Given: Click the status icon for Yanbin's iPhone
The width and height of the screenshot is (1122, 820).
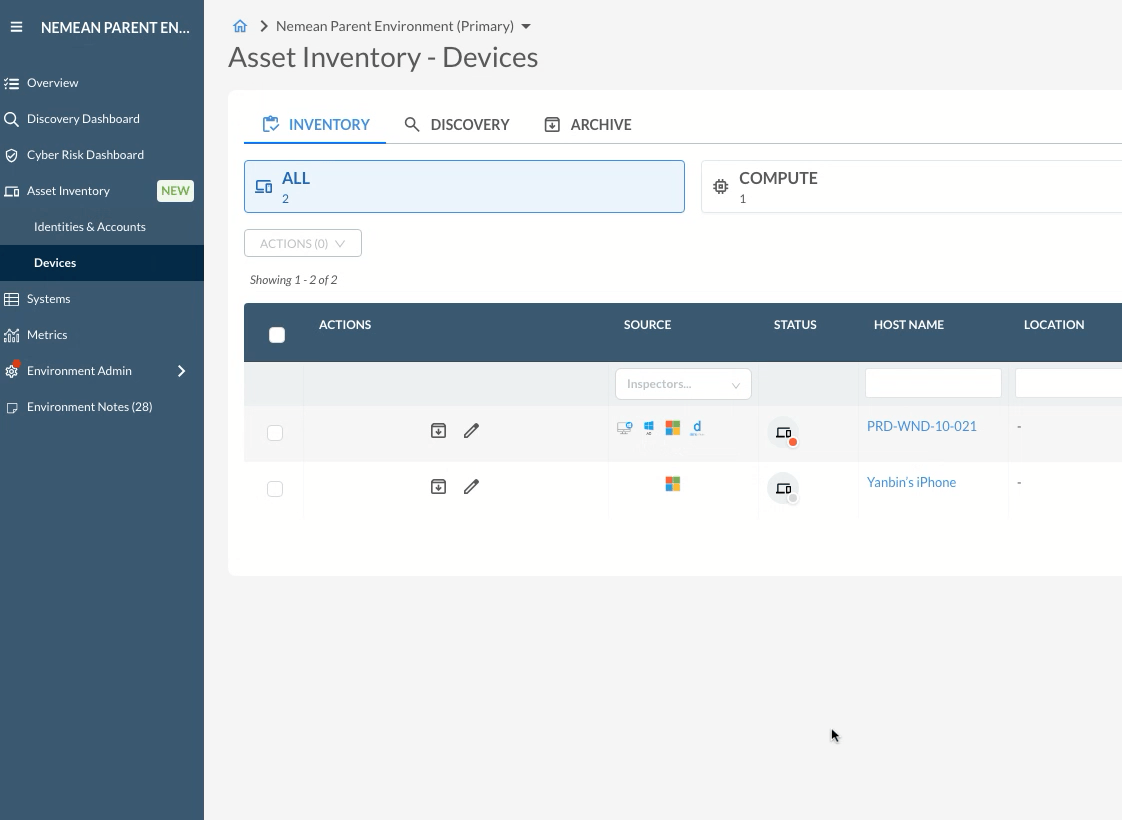Looking at the screenshot, I should (784, 489).
